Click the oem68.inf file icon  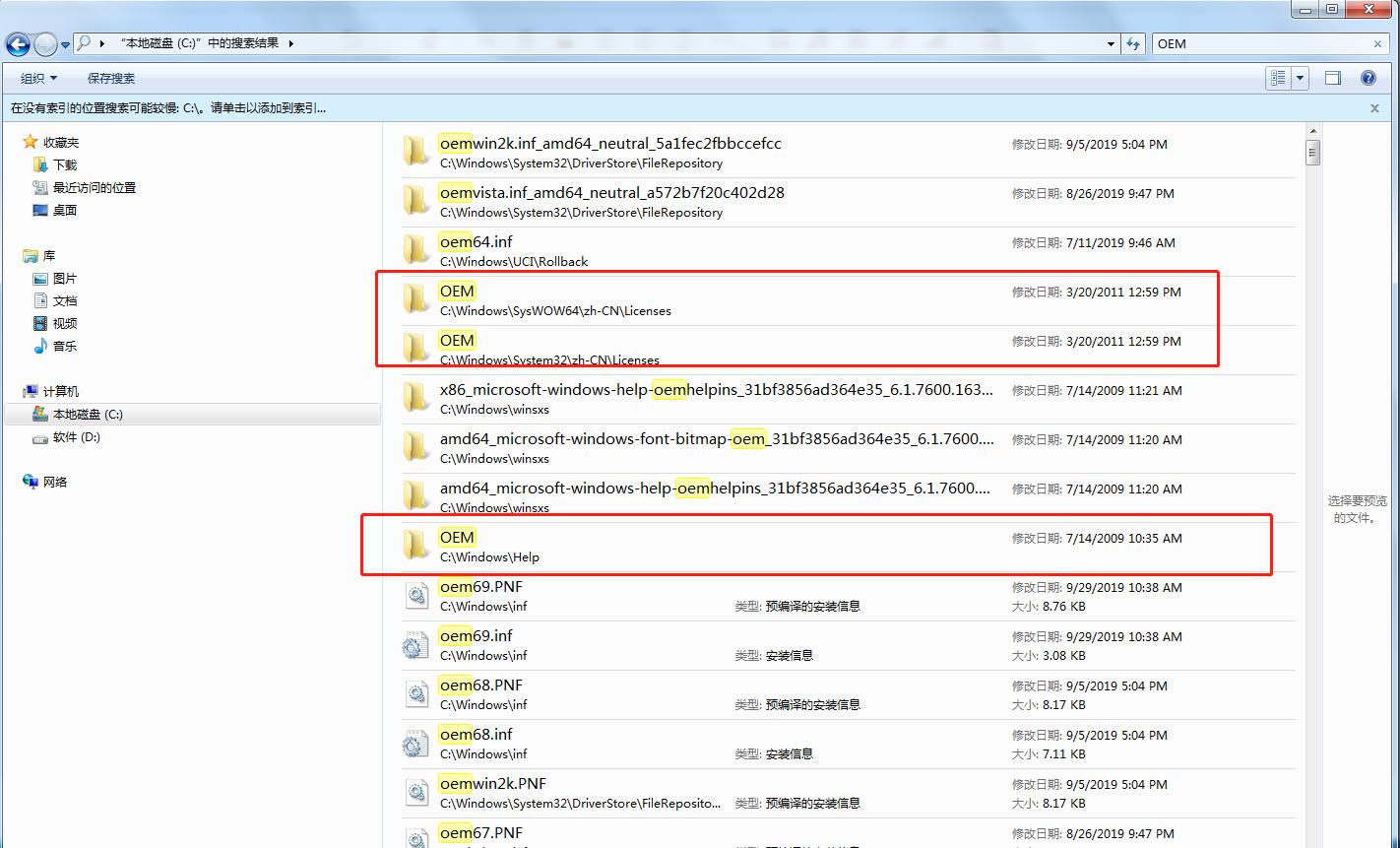tap(416, 744)
